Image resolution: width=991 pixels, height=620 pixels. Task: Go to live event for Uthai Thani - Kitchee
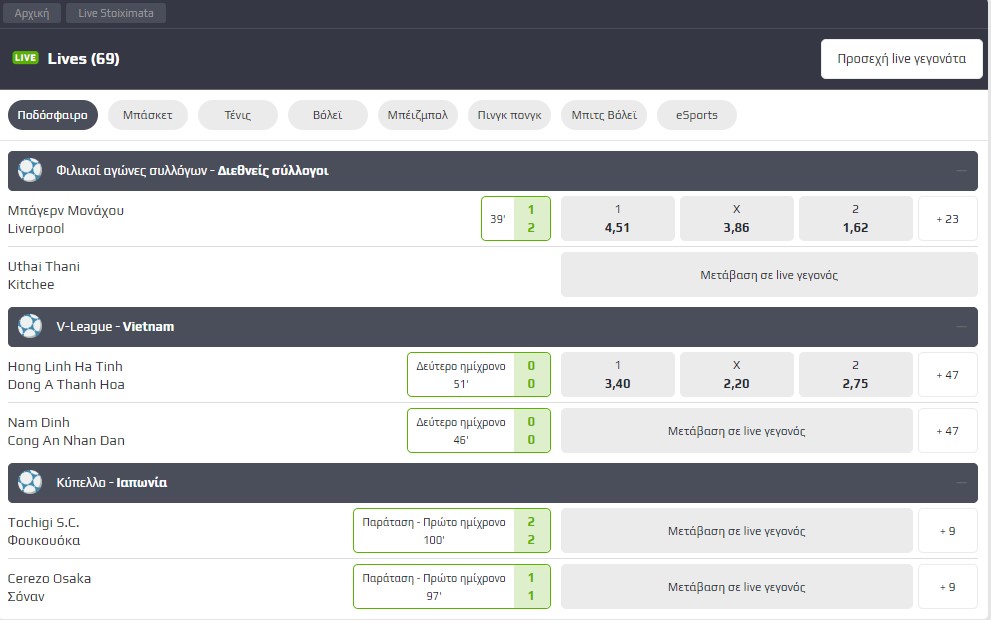click(769, 275)
